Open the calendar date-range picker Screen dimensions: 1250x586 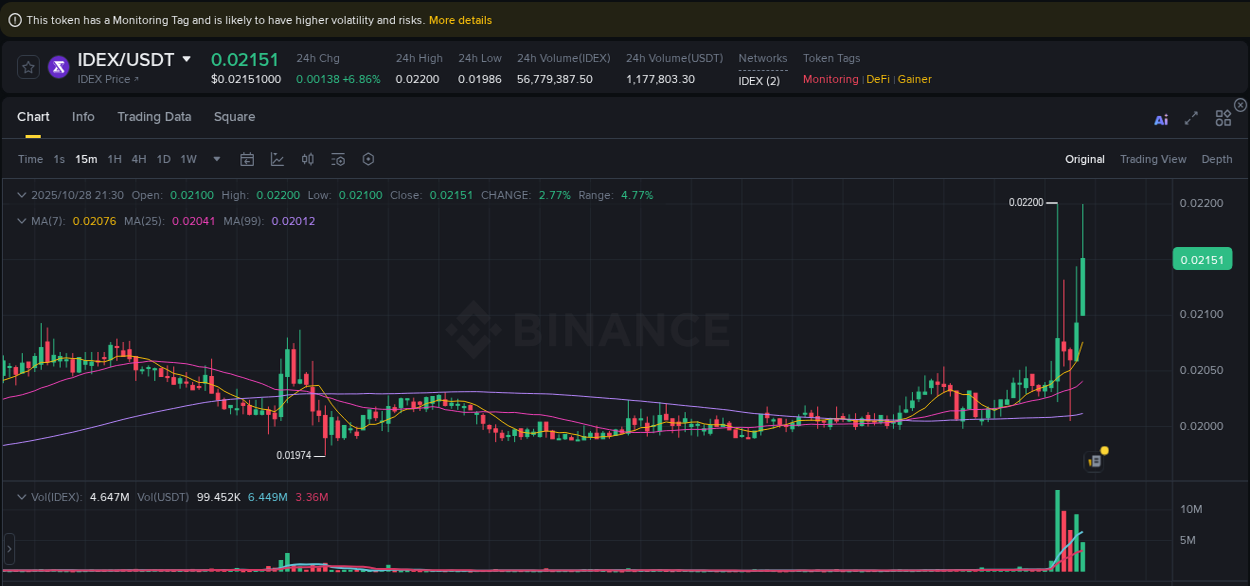click(247, 159)
